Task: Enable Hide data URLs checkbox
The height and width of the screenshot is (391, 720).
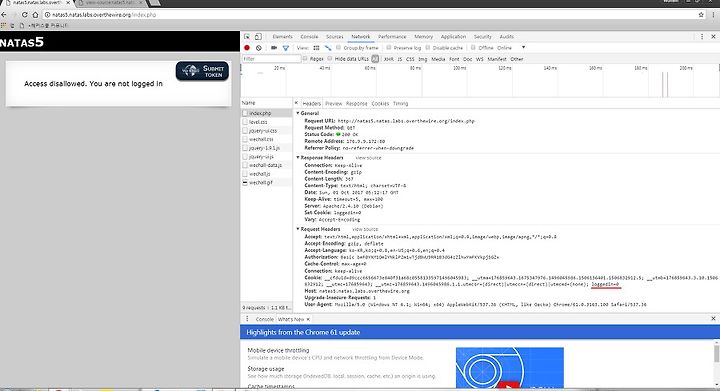Action: pyautogui.click(x=330, y=59)
